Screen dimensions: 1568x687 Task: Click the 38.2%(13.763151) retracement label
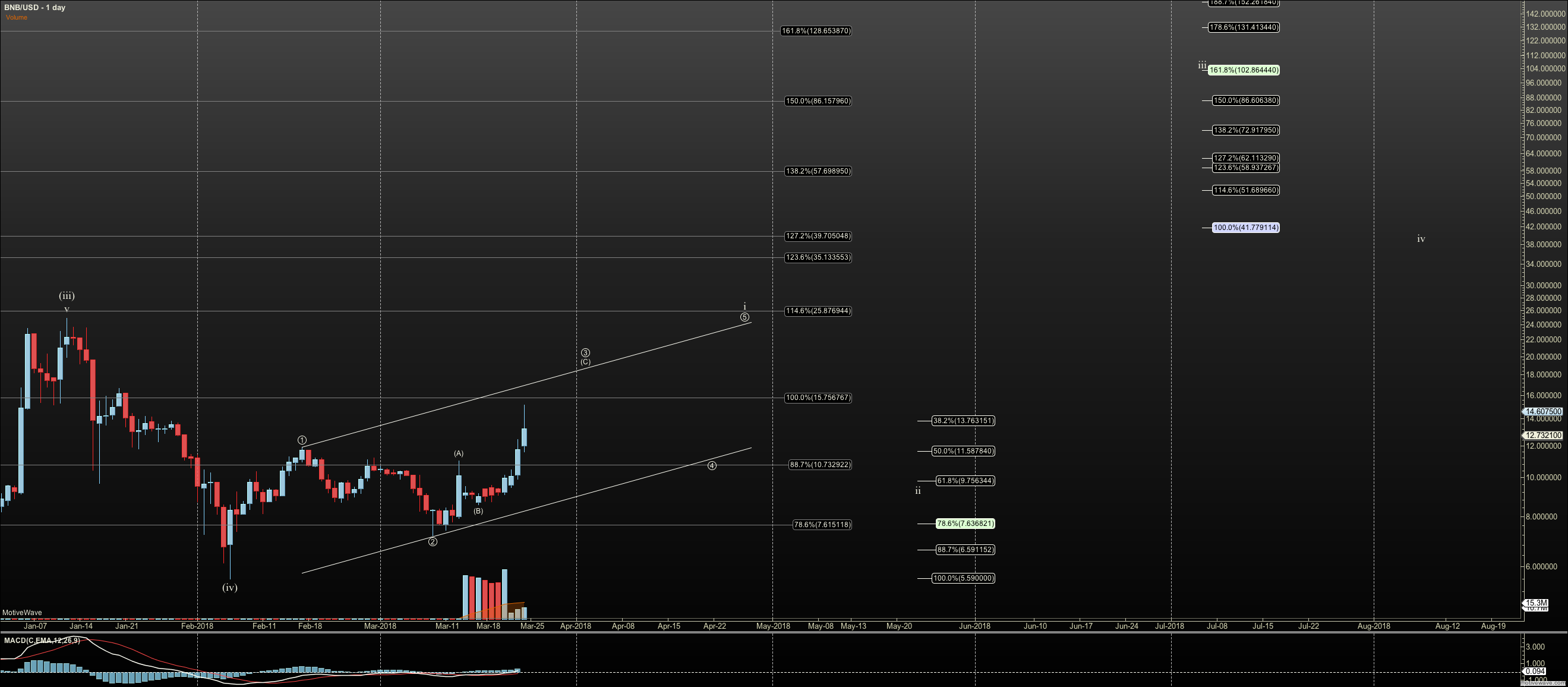click(x=963, y=420)
